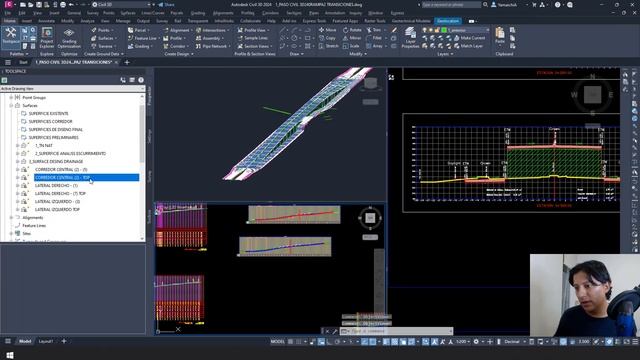
Task: Click the green layer color swatch
Action: 444,30
